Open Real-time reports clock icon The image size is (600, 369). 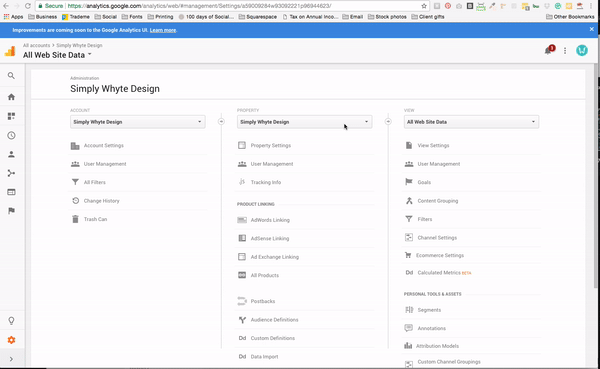11,136
